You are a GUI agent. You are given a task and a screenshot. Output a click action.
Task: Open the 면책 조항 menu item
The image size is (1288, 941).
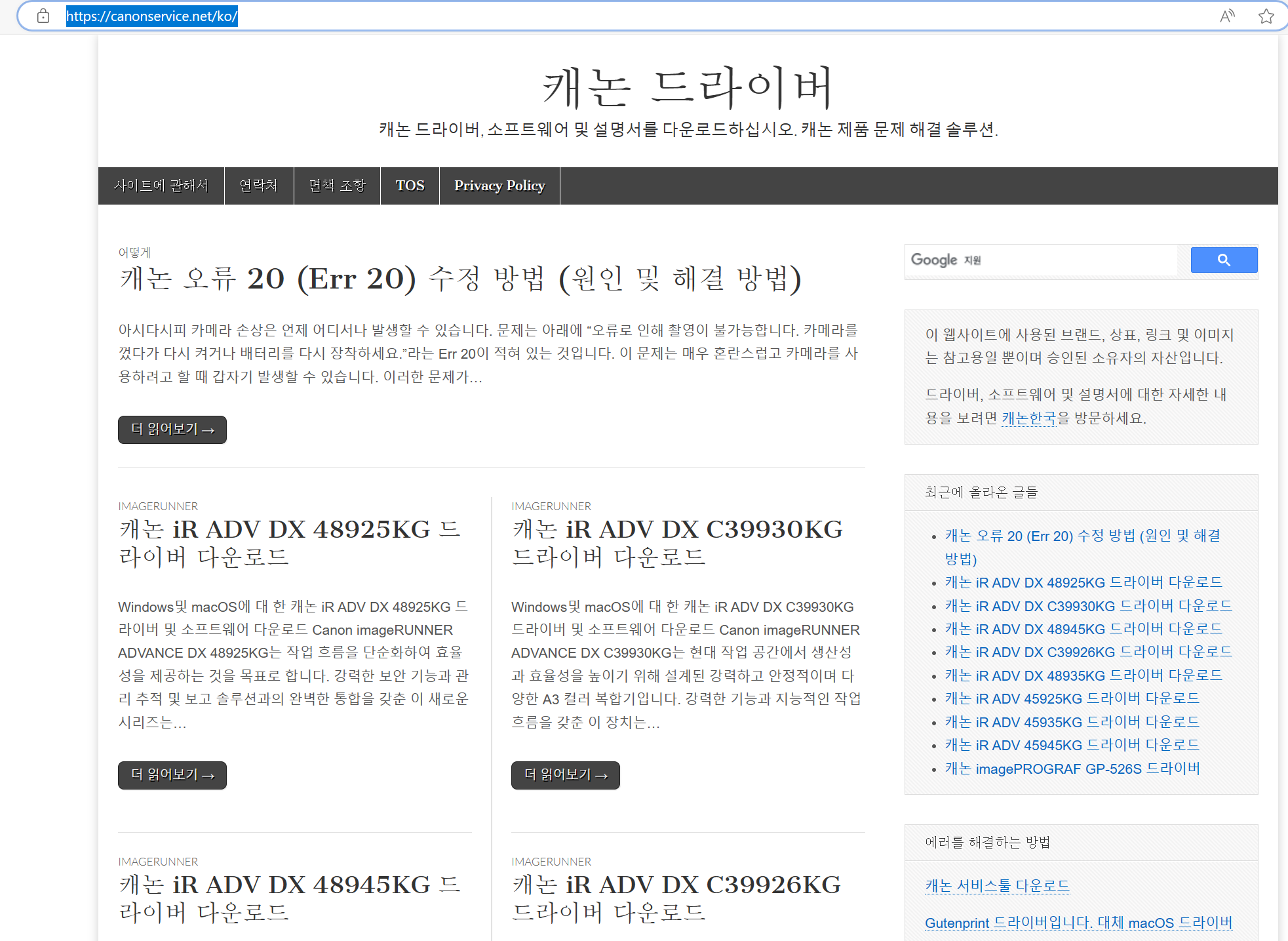(337, 186)
